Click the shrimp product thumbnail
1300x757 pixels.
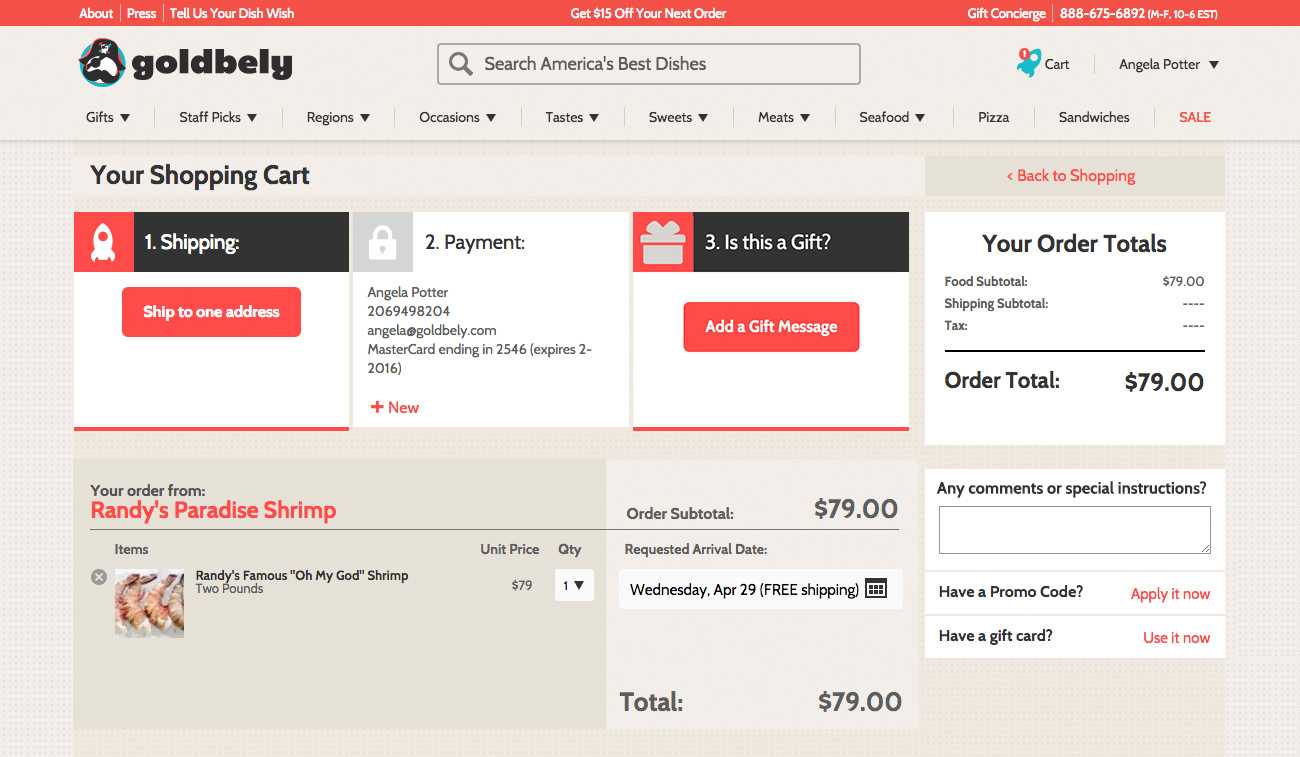click(x=150, y=603)
